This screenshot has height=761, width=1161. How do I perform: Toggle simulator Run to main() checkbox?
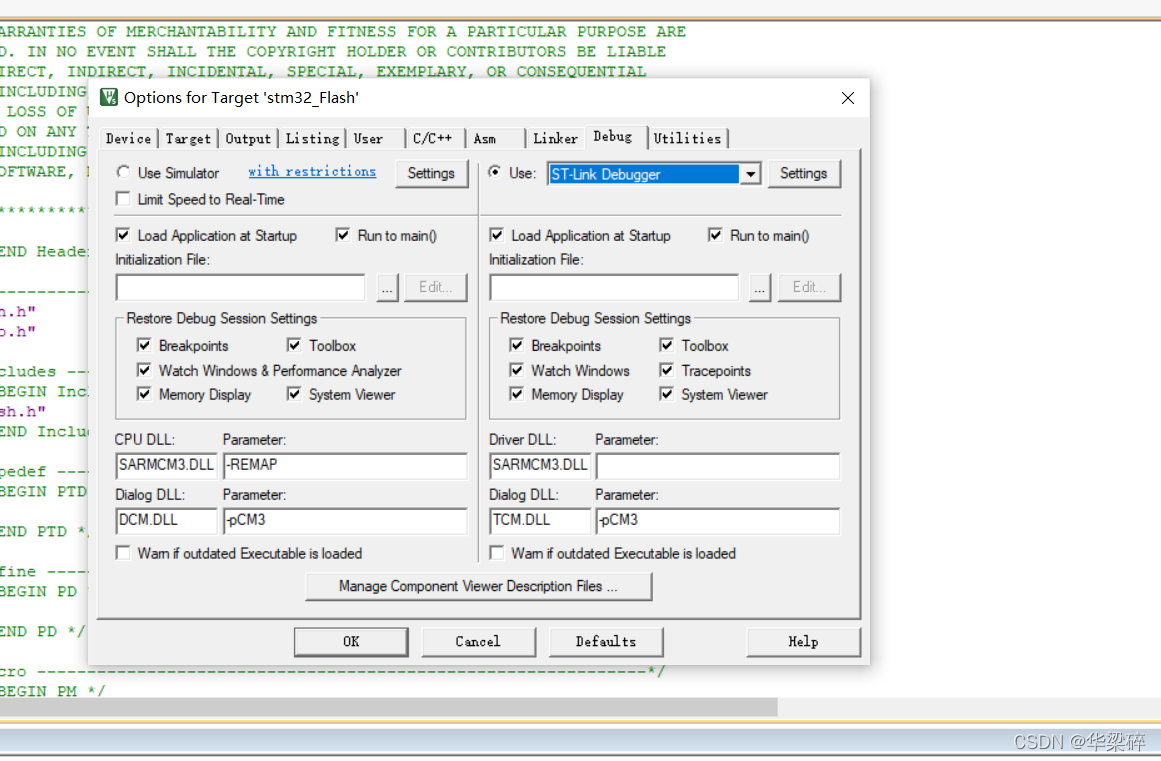343,235
